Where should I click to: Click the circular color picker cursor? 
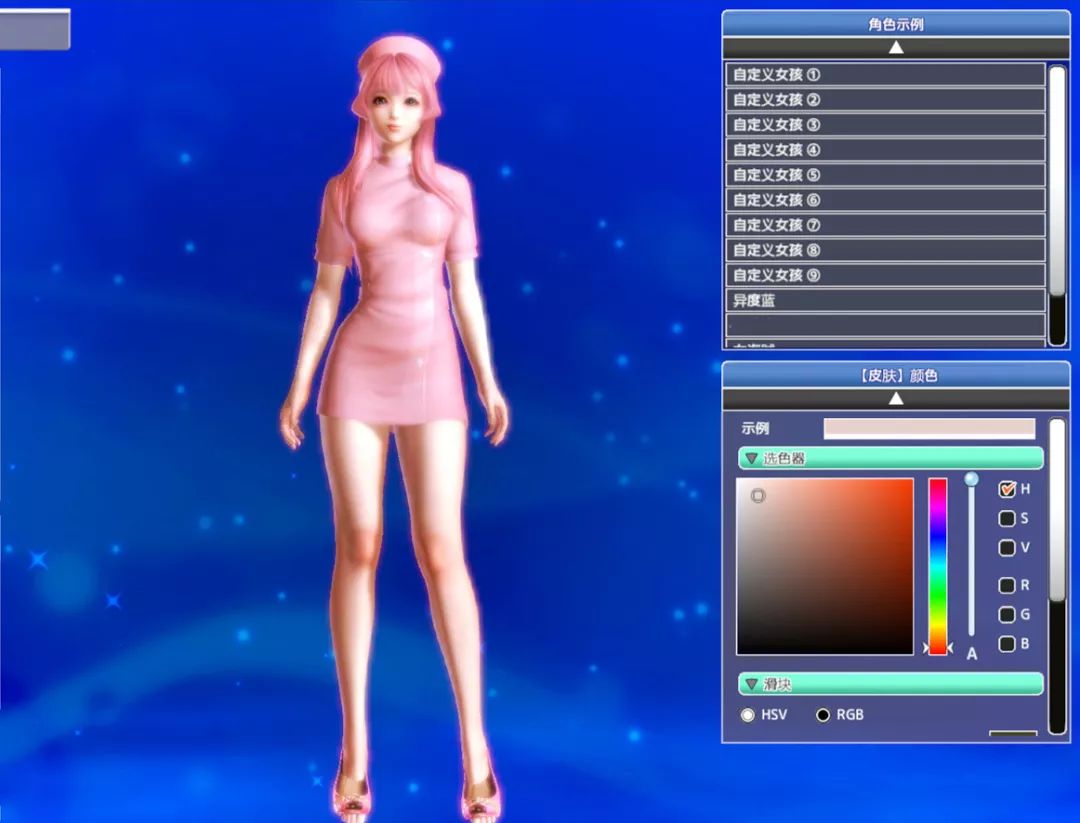click(758, 495)
